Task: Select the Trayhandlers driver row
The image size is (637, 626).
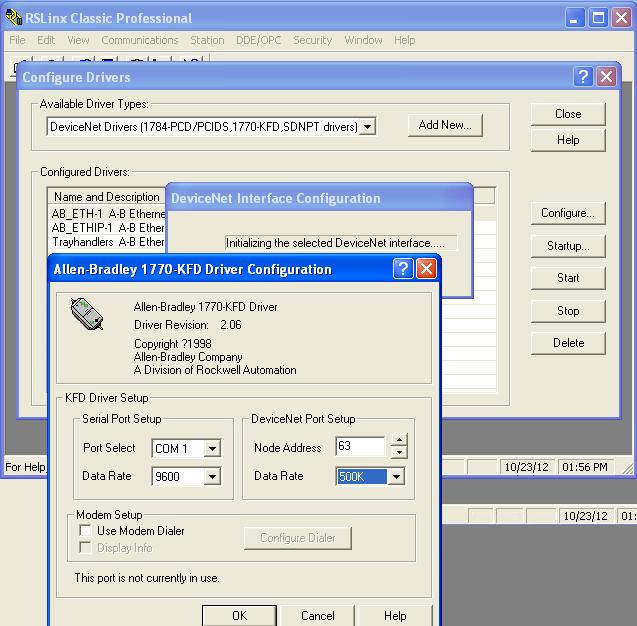Action: (108, 242)
